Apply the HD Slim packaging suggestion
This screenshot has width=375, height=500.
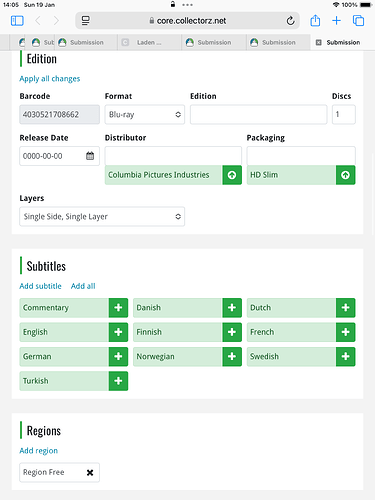(x=345, y=175)
